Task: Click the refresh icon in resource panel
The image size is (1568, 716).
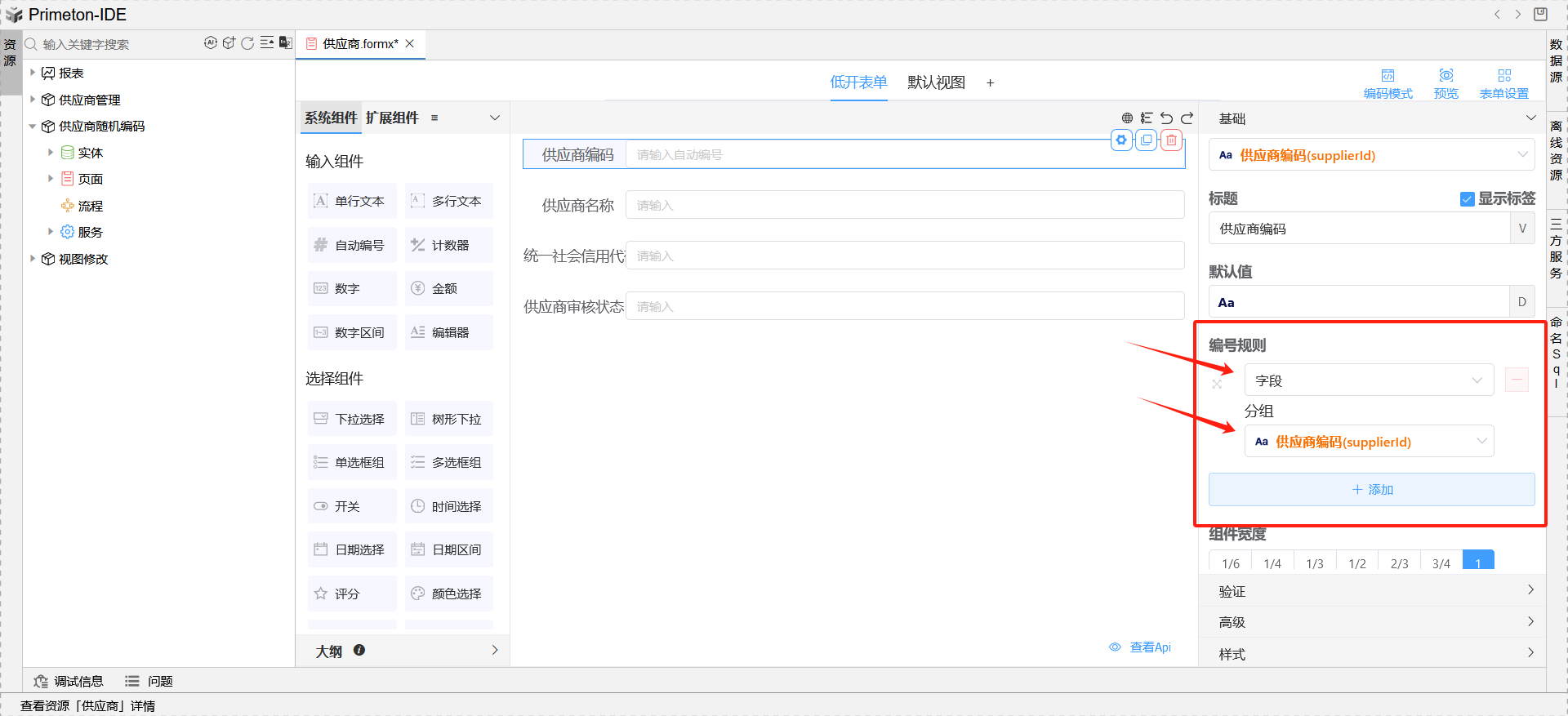Action: coord(247,43)
